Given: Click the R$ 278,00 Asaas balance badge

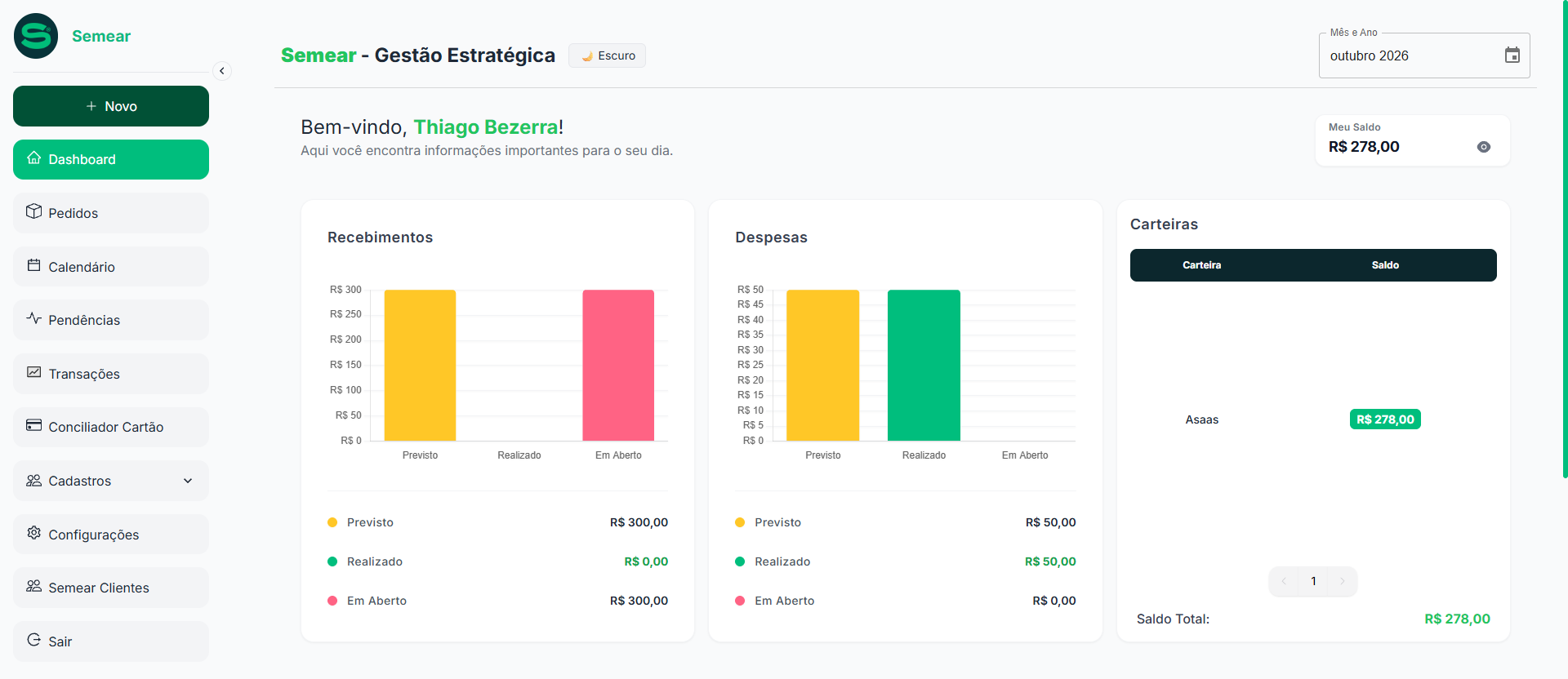Looking at the screenshot, I should (1385, 419).
